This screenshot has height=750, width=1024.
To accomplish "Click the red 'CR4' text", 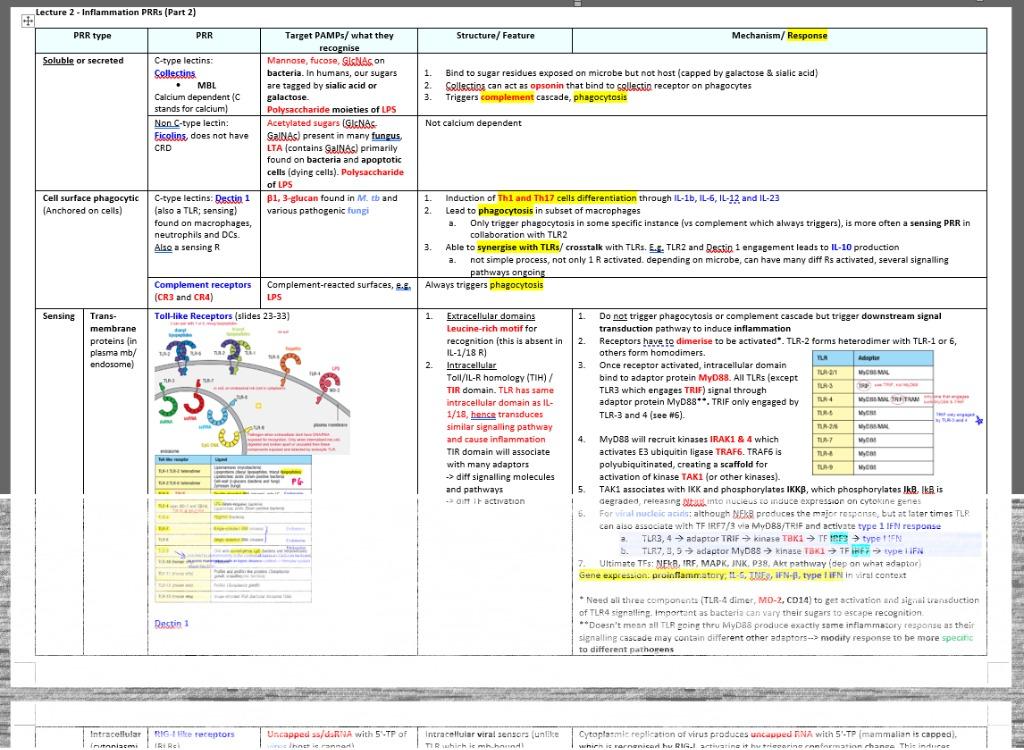I will click(202, 297).
